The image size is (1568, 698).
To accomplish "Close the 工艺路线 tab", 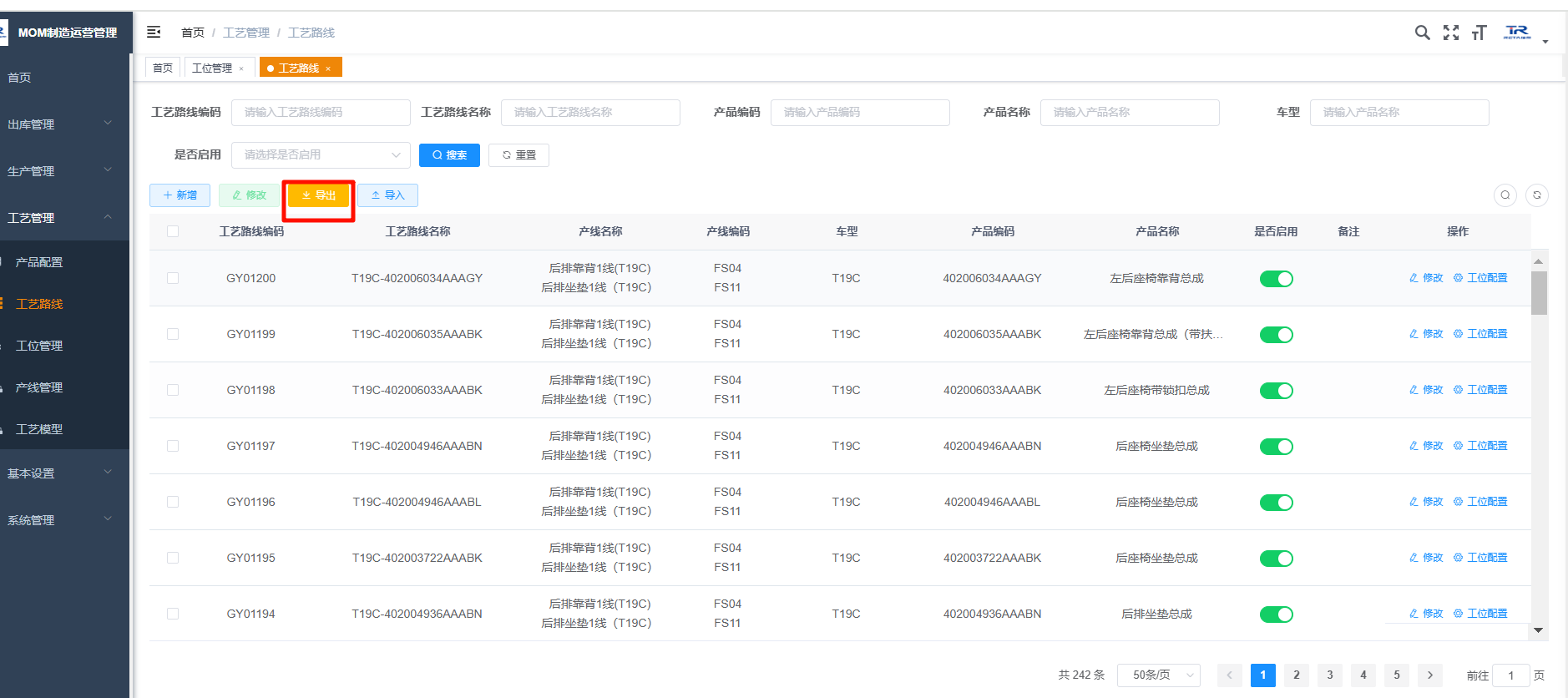I will [x=328, y=68].
